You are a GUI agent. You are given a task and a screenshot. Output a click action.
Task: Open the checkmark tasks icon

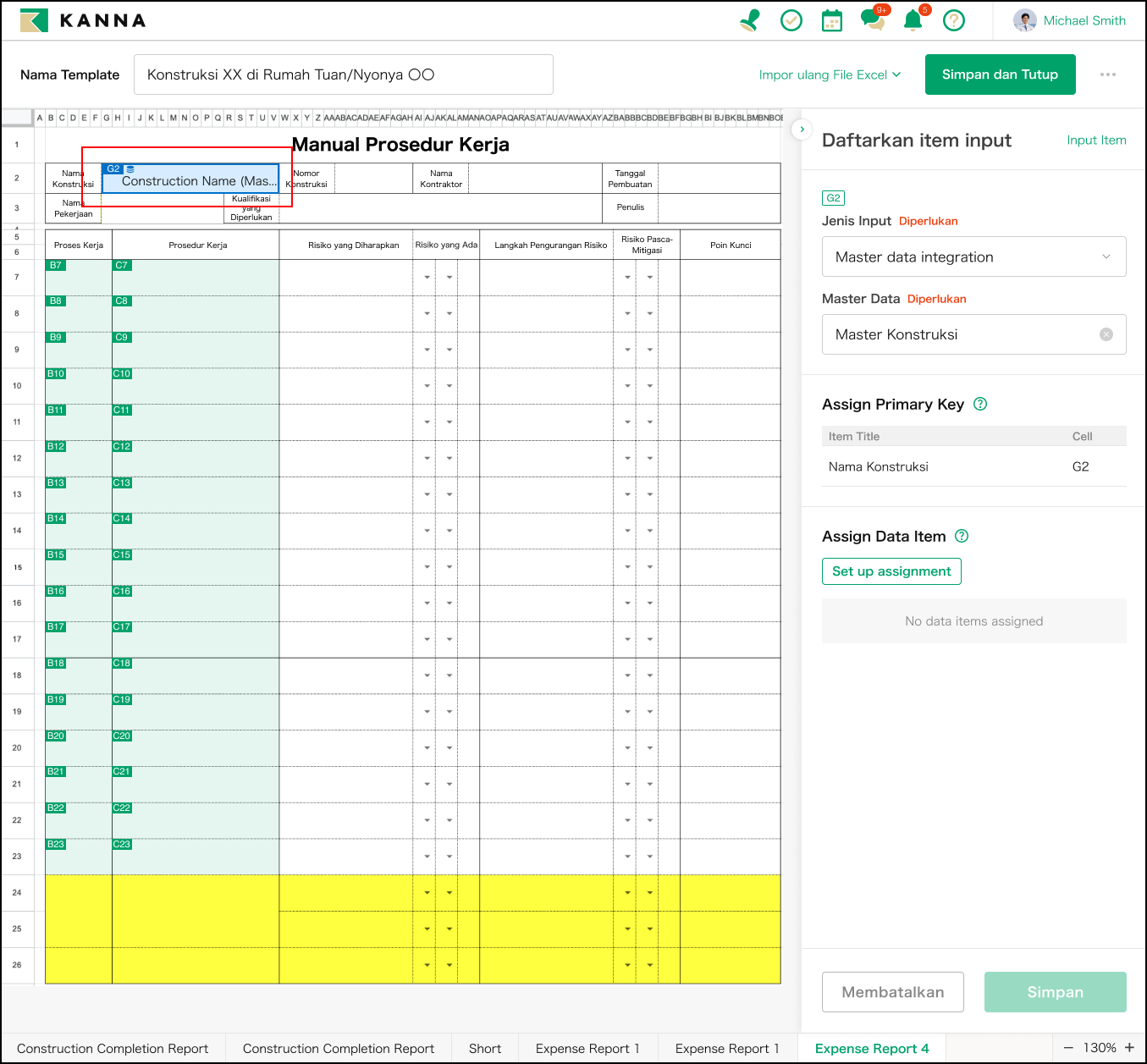point(791,20)
